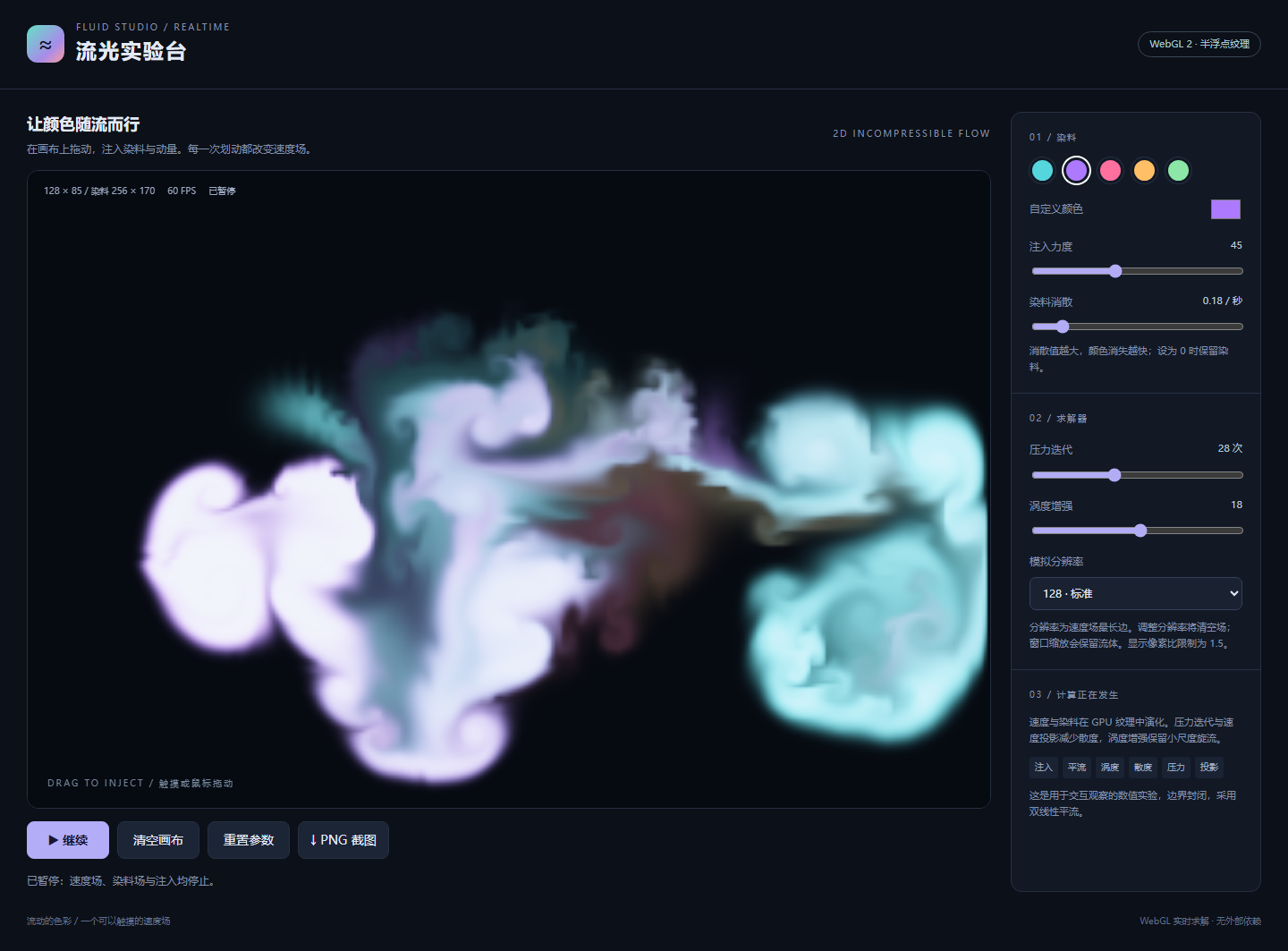Click the 散度 tag chip
1288x951 pixels.
[1143, 768]
